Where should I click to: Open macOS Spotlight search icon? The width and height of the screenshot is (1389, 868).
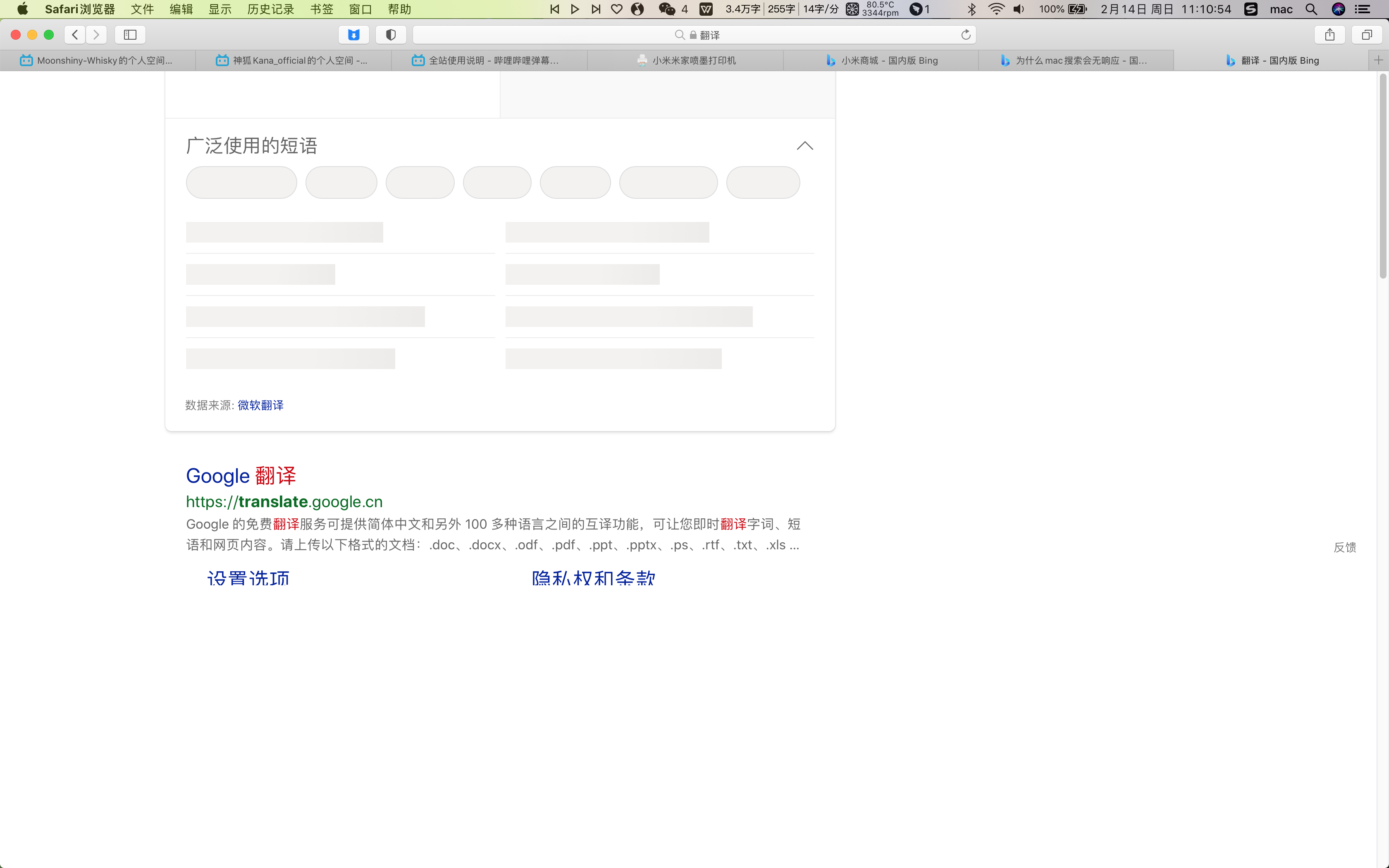coord(1311,9)
